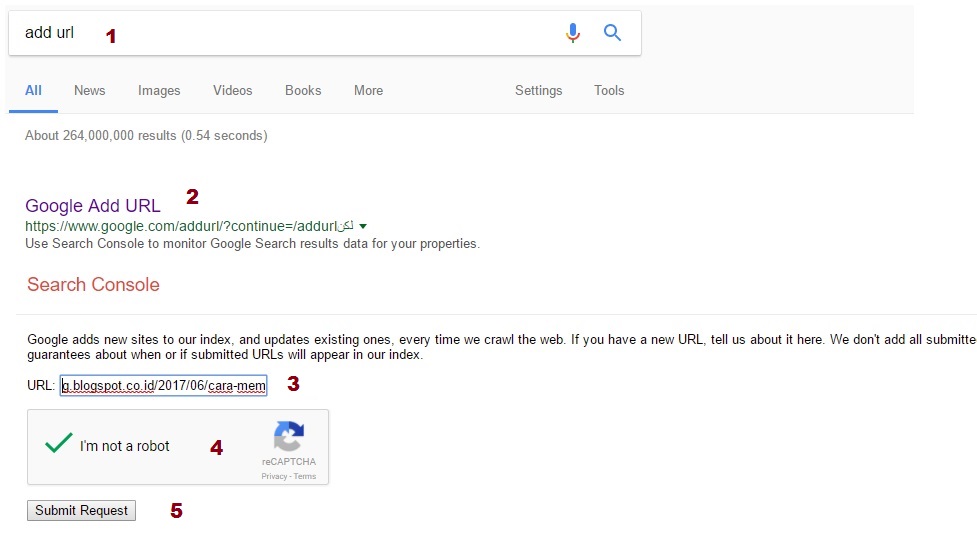Open the search Tools menu

[x=609, y=90]
